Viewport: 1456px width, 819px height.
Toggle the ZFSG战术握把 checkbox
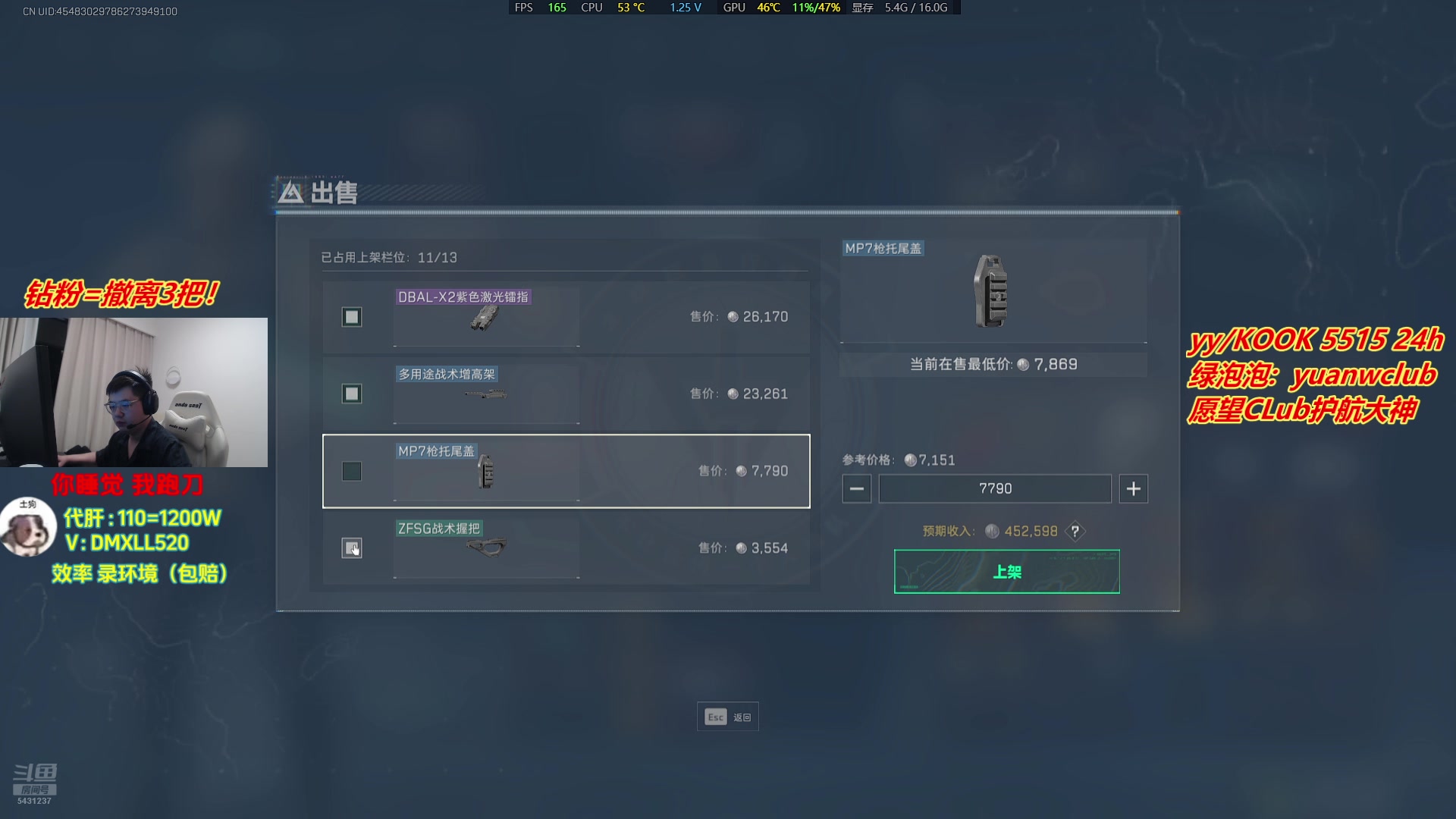coord(351,548)
